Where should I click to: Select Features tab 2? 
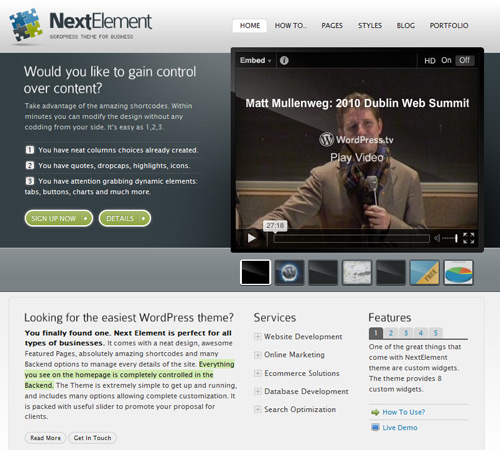click(x=391, y=333)
